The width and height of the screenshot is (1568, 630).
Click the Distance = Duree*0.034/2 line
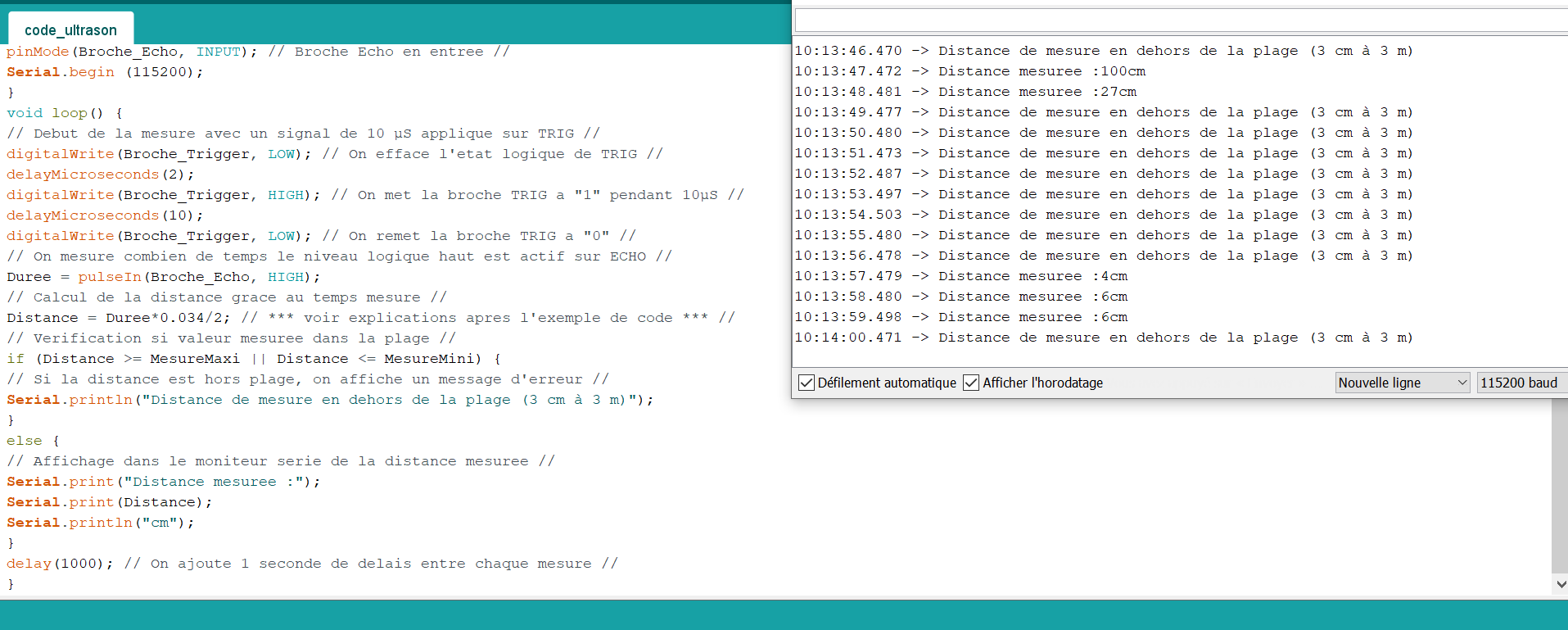[119, 318]
